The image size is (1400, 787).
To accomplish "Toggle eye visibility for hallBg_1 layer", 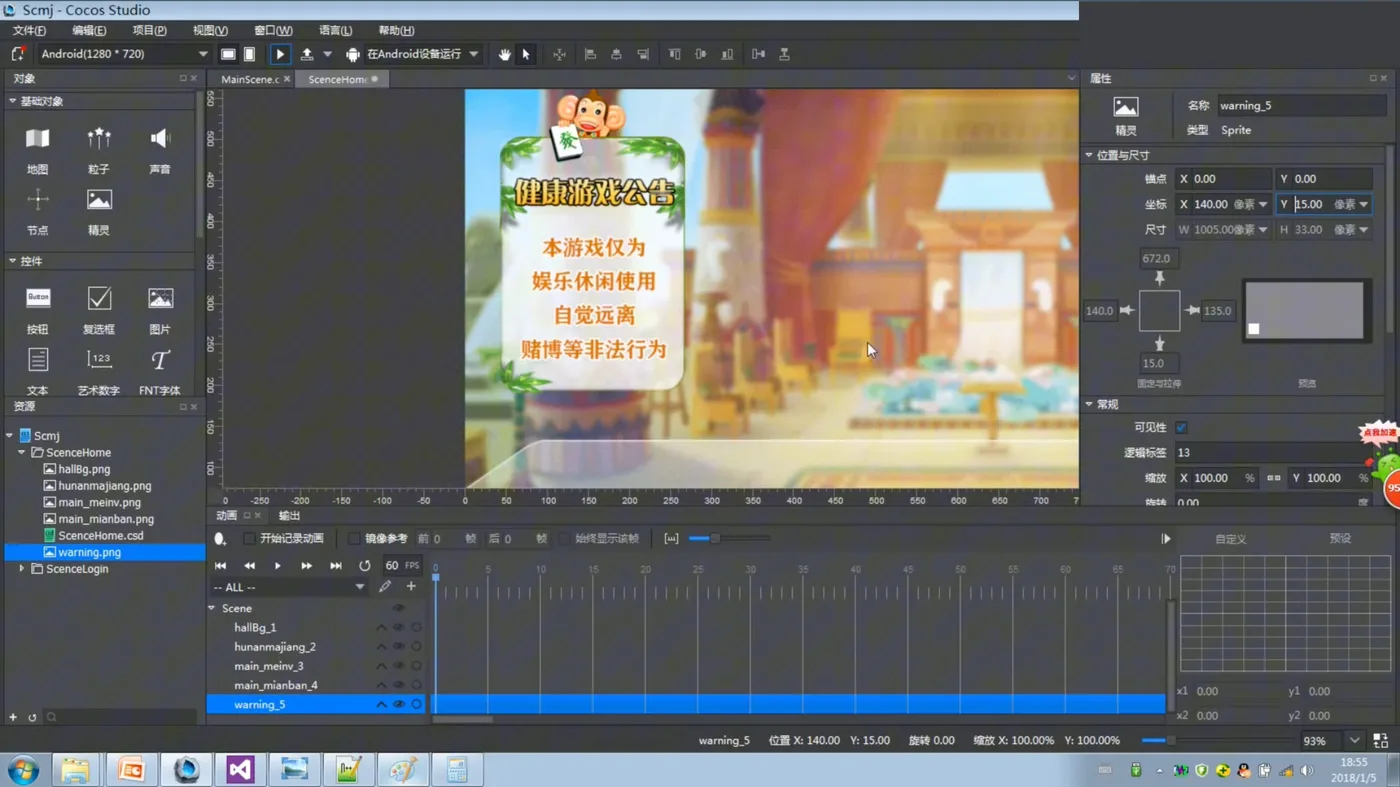I will tap(398, 628).
